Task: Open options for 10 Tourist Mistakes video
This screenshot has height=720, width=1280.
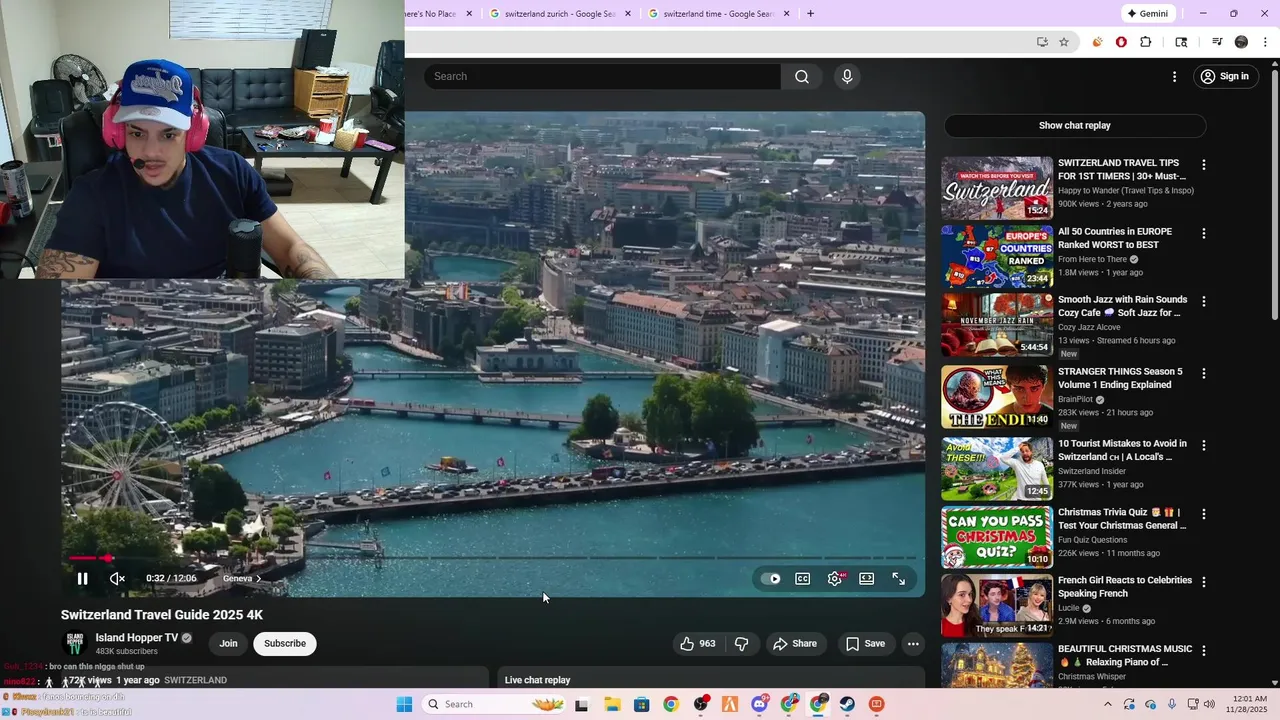Action: [x=1204, y=445]
